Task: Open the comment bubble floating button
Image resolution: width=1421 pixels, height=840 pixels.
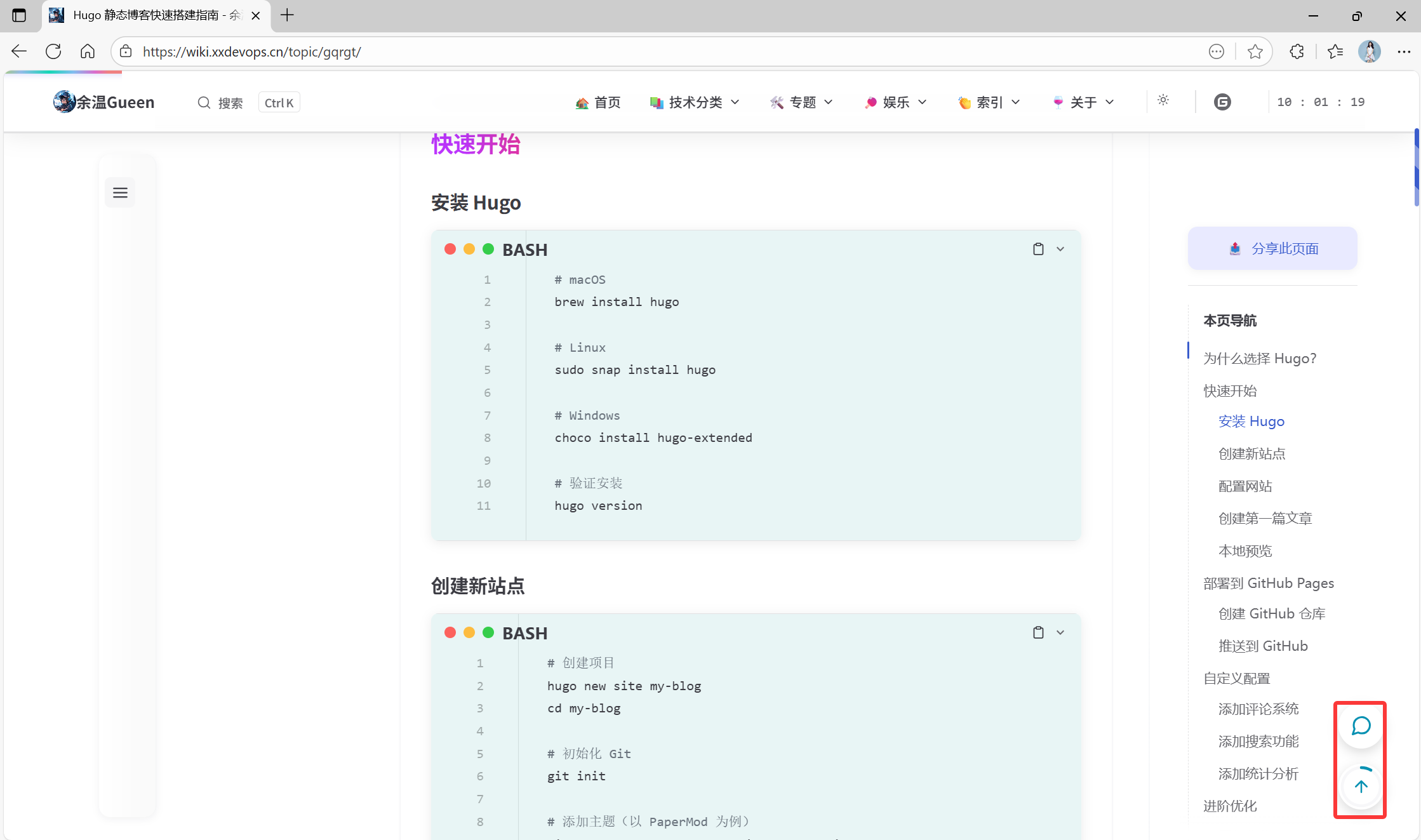Action: tap(1361, 726)
